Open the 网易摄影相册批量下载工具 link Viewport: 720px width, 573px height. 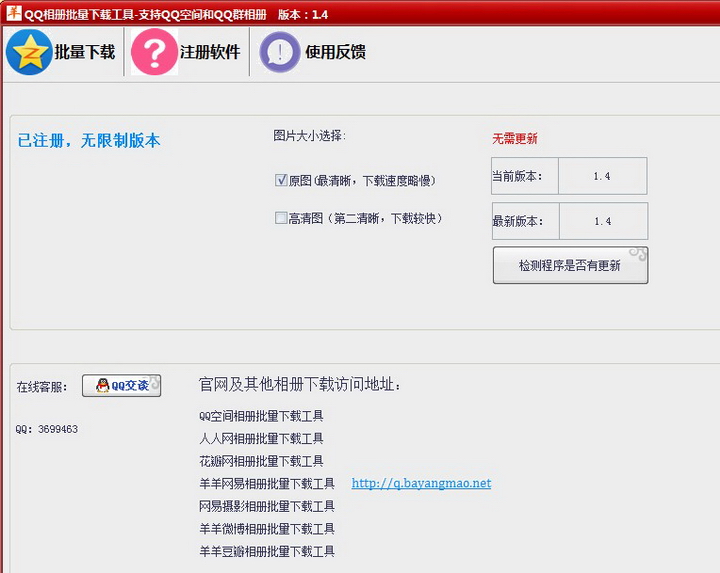(x=267, y=506)
